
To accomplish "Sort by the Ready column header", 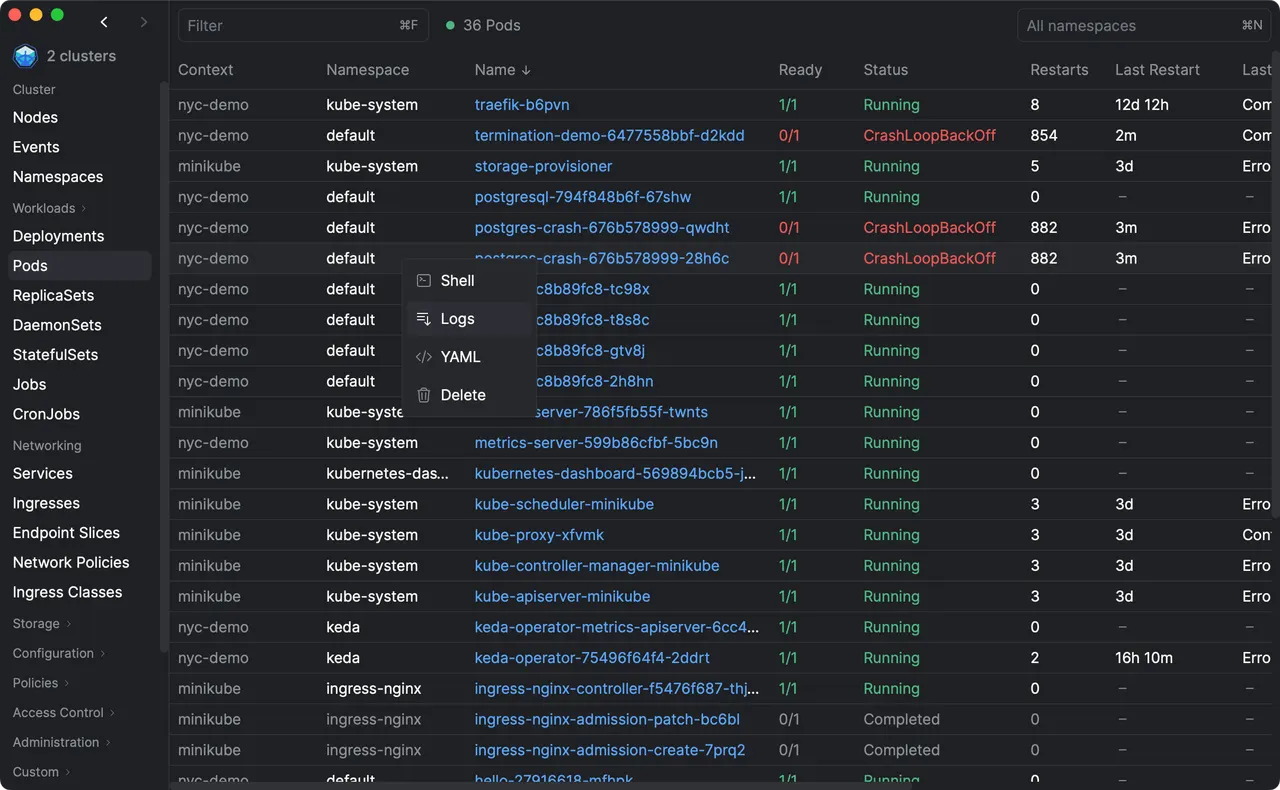I will tap(800, 70).
